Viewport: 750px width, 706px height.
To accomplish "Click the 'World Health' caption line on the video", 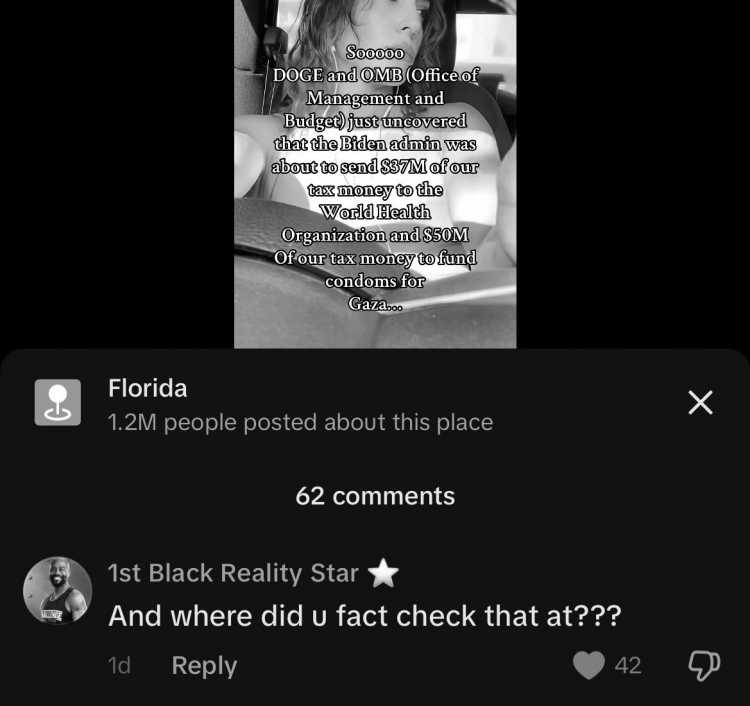I will 375,212.
